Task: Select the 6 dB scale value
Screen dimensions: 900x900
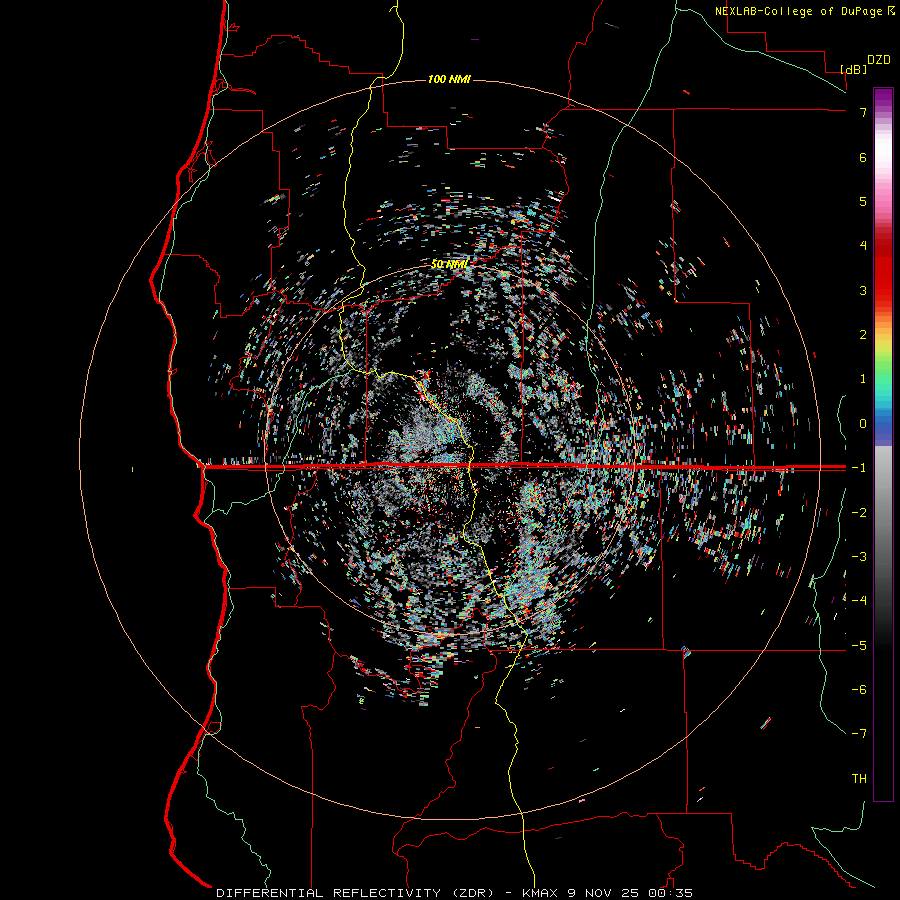Action: tap(863, 157)
